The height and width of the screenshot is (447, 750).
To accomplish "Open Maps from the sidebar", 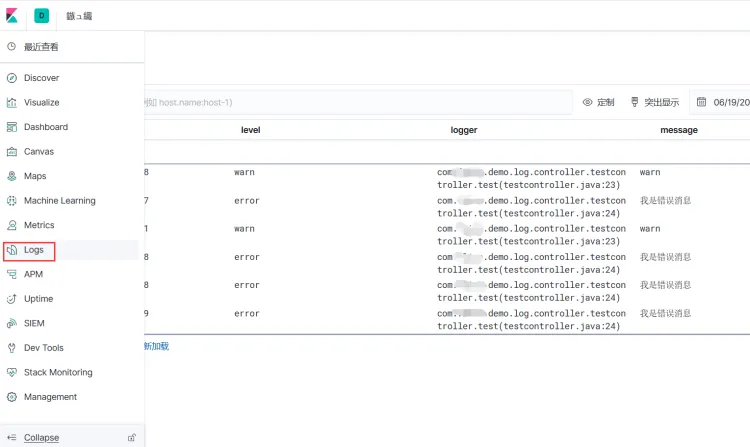I will point(35,176).
